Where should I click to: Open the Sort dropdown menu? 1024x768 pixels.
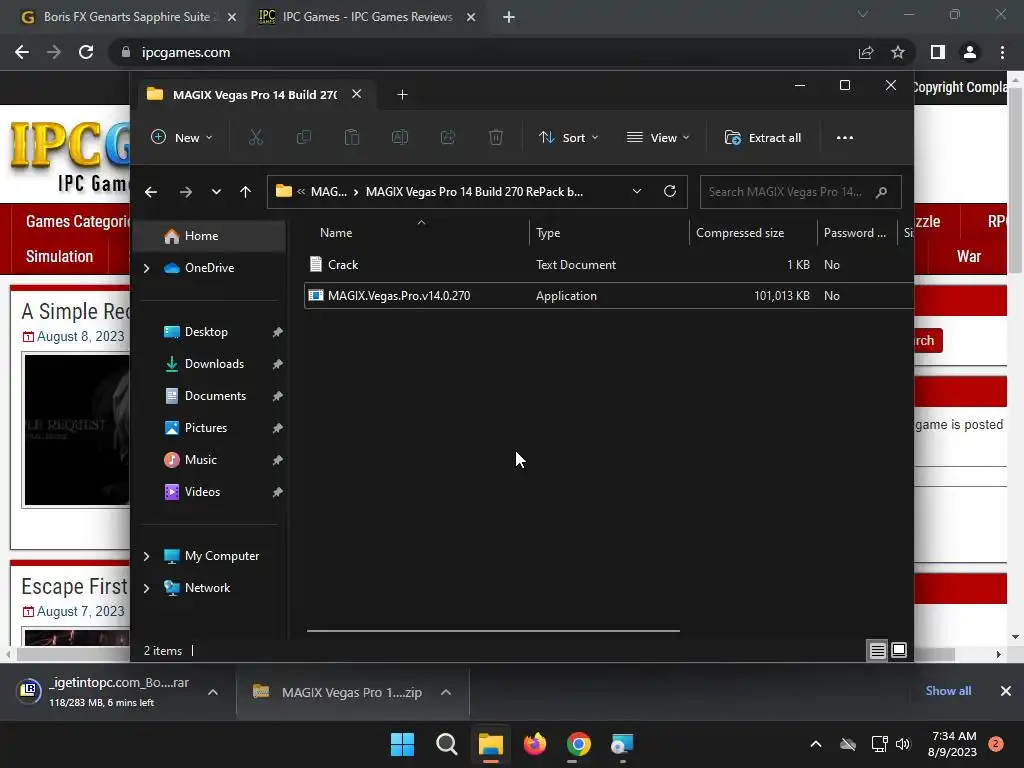coord(568,138)
